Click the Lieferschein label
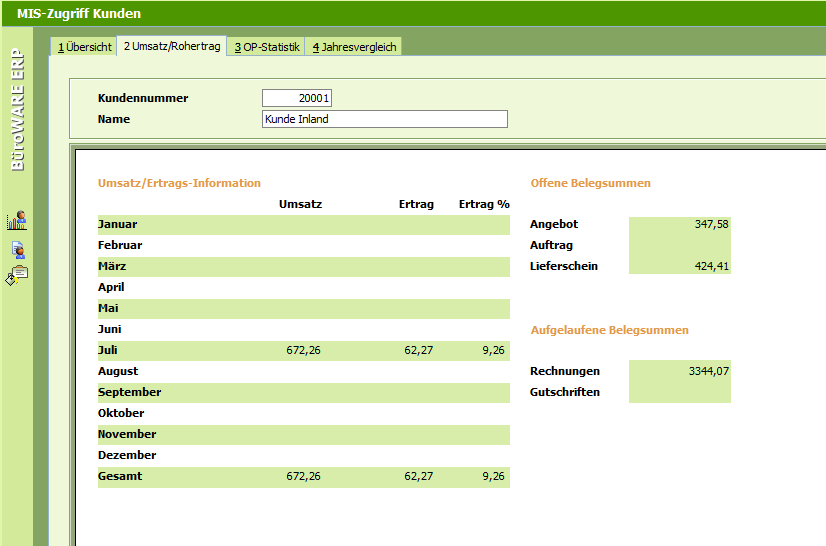The image size is (826, 546). pos(564,266)
